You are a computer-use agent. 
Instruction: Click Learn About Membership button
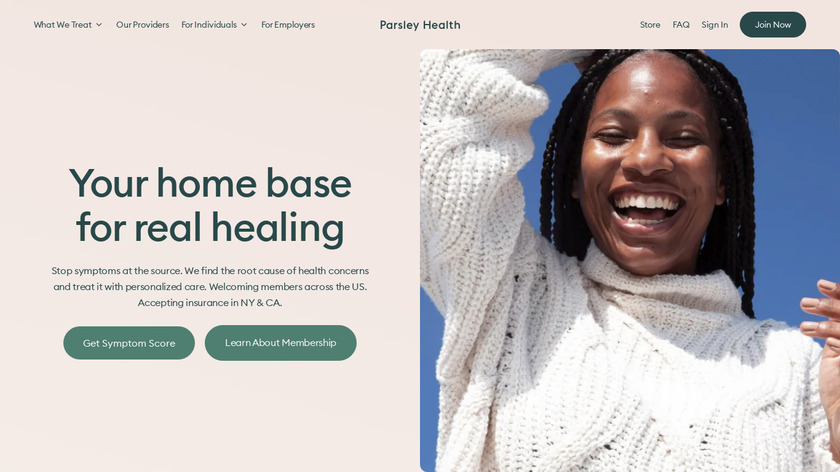coord(280,343)
